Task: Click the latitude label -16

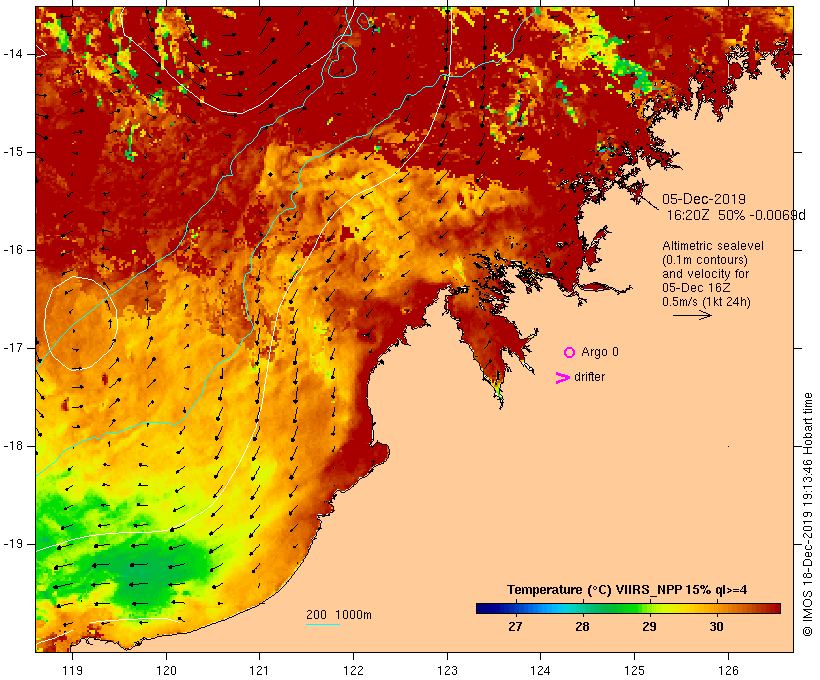Action: pos(12,250)
